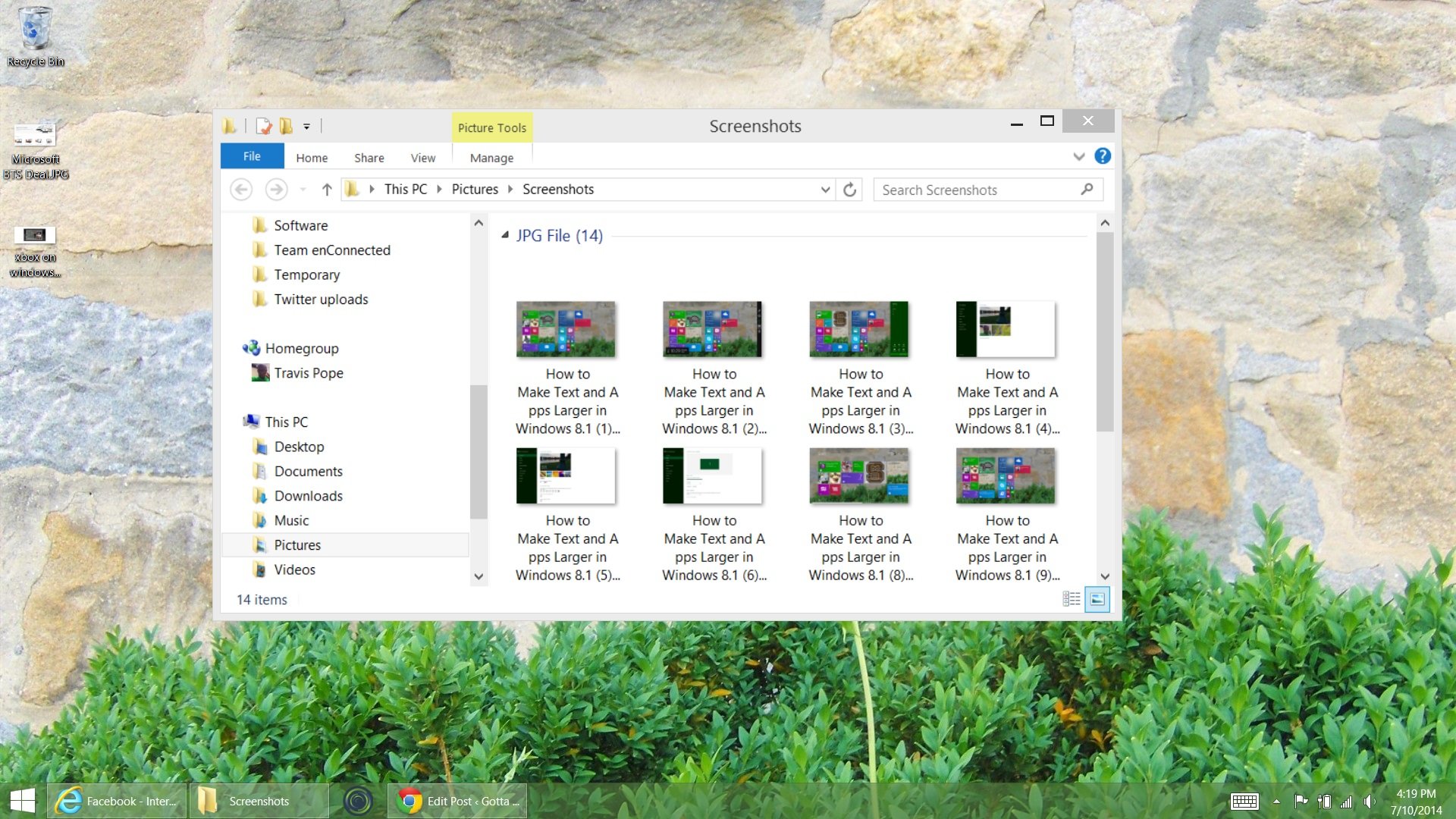Click the circular app icon on taskbar
Screen dimensions: 1456x819
pyautogui.click(x=358, y=801)
